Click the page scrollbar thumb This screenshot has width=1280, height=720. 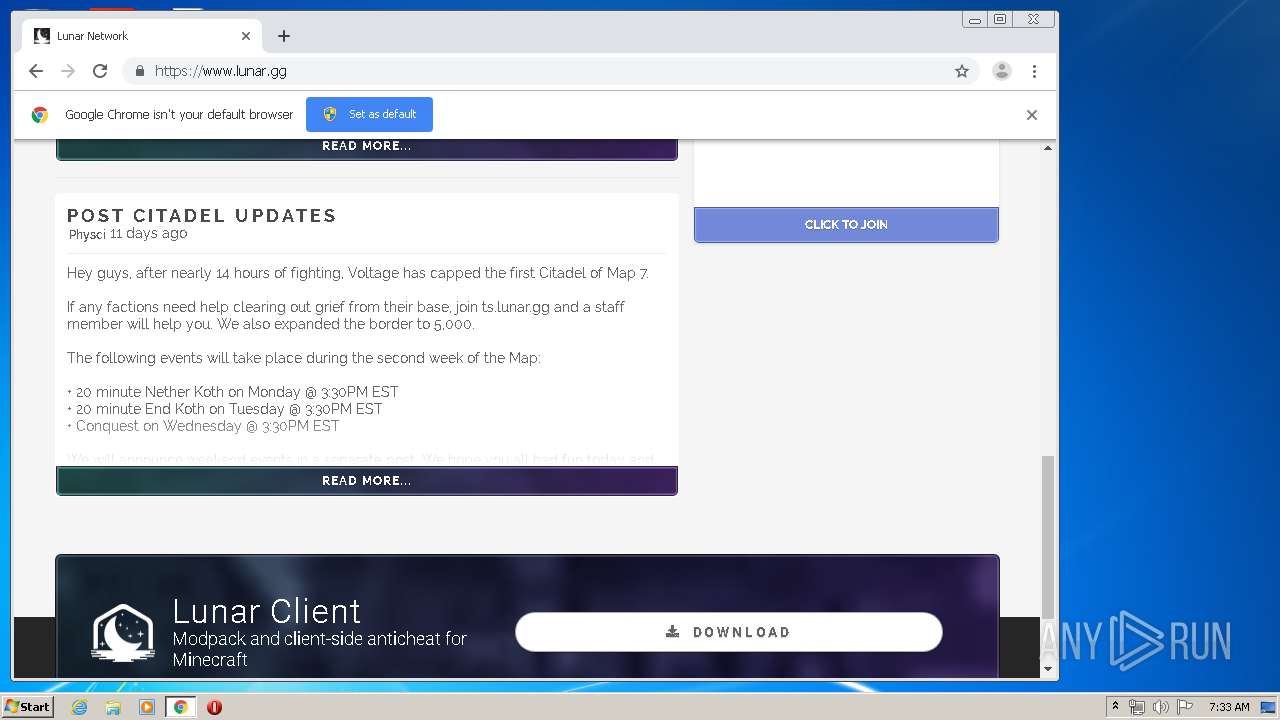tap(1048, 536)
